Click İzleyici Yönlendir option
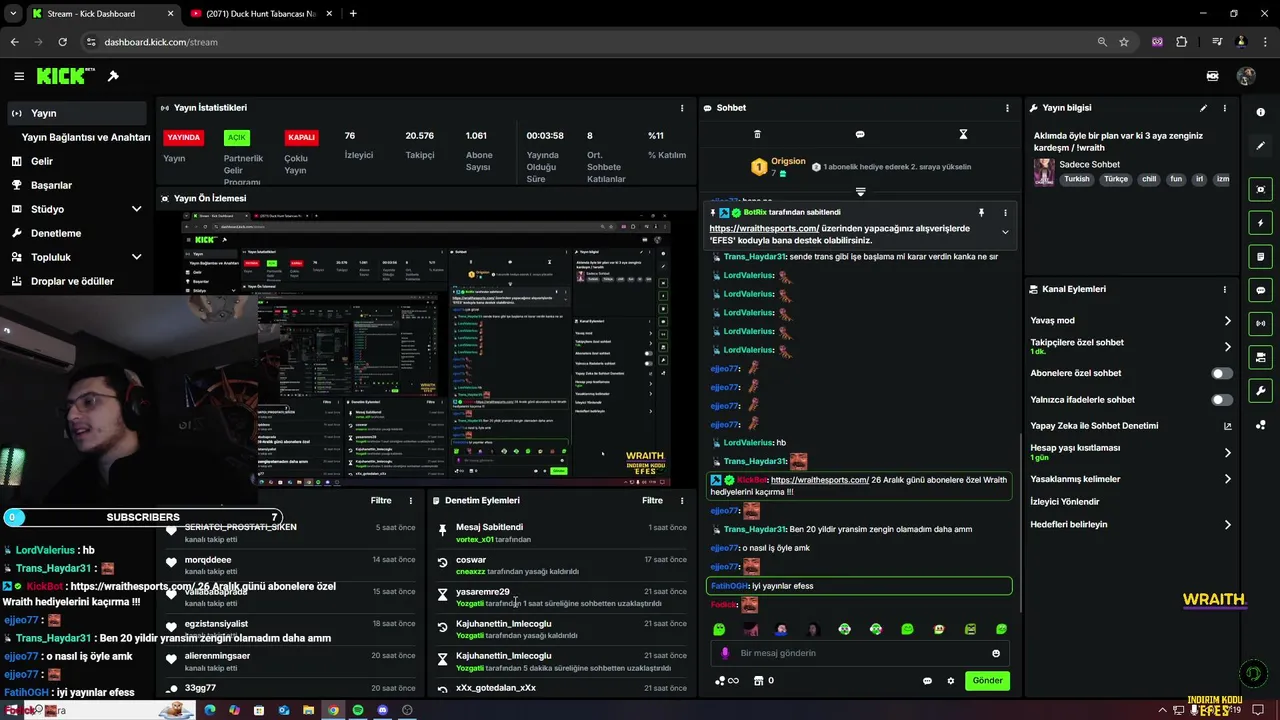 coord(1064,502)
